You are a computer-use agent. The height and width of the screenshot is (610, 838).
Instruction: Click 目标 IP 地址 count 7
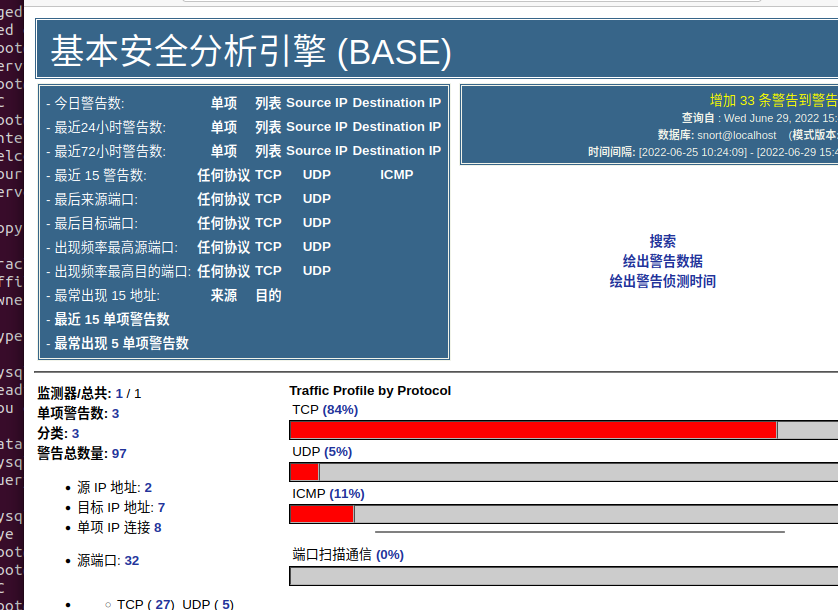tap(161, 507)
